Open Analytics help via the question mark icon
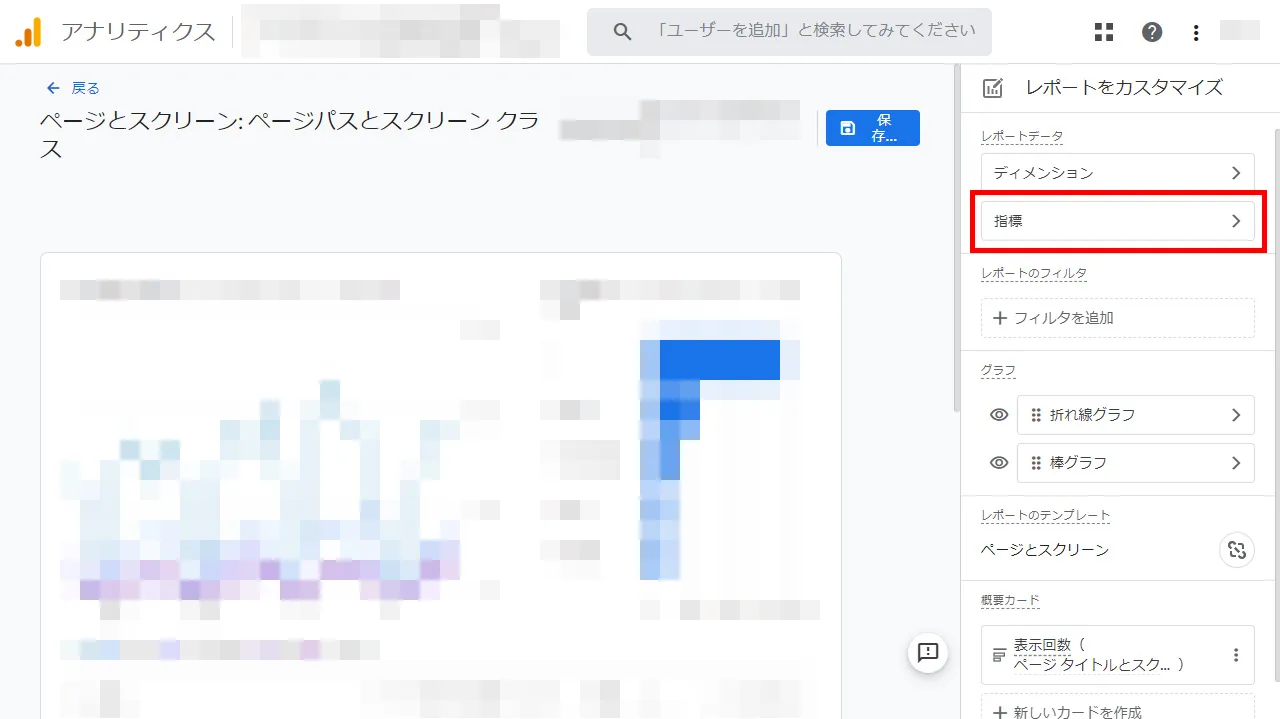The width and height of the screenshot is (1280, 719). pos(1151,31)
